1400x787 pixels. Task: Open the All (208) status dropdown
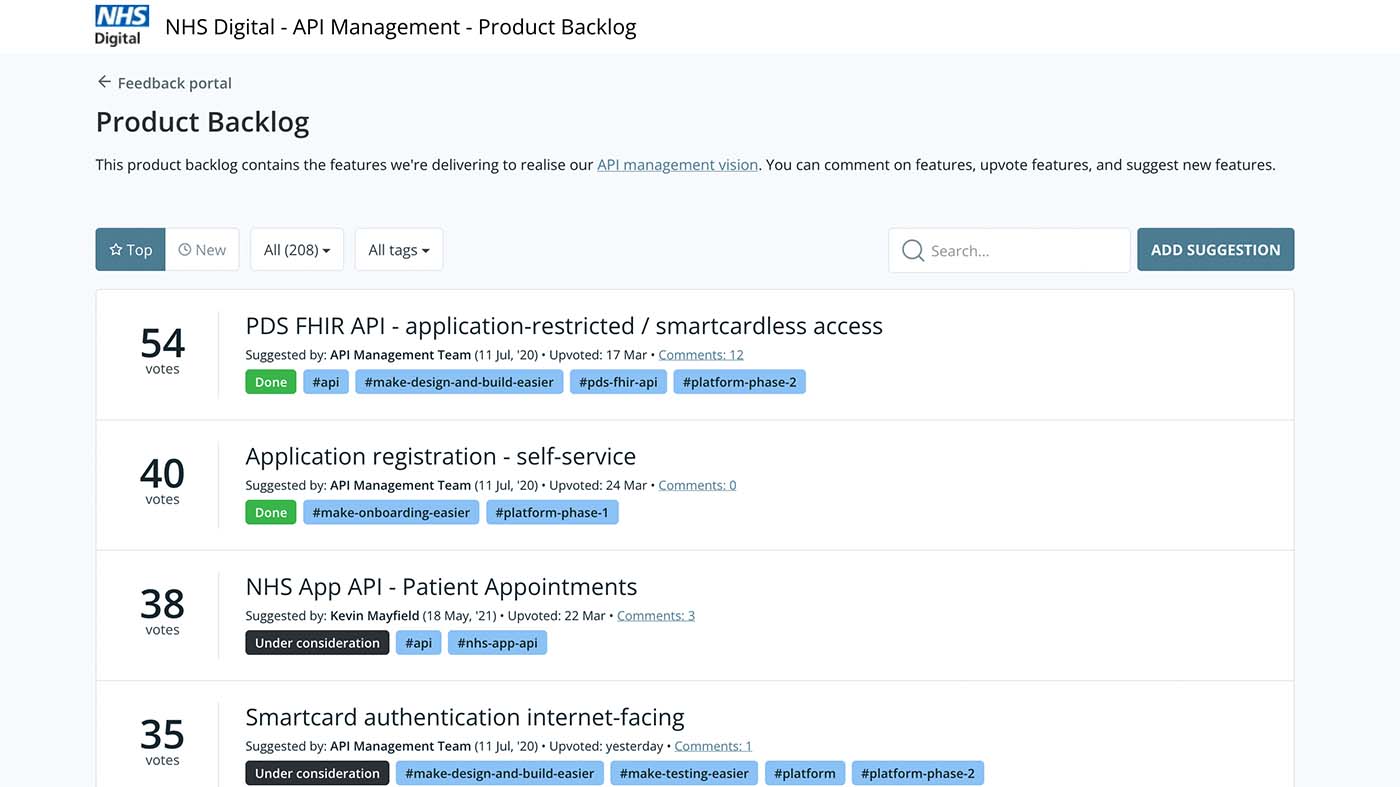click(297, 249)
